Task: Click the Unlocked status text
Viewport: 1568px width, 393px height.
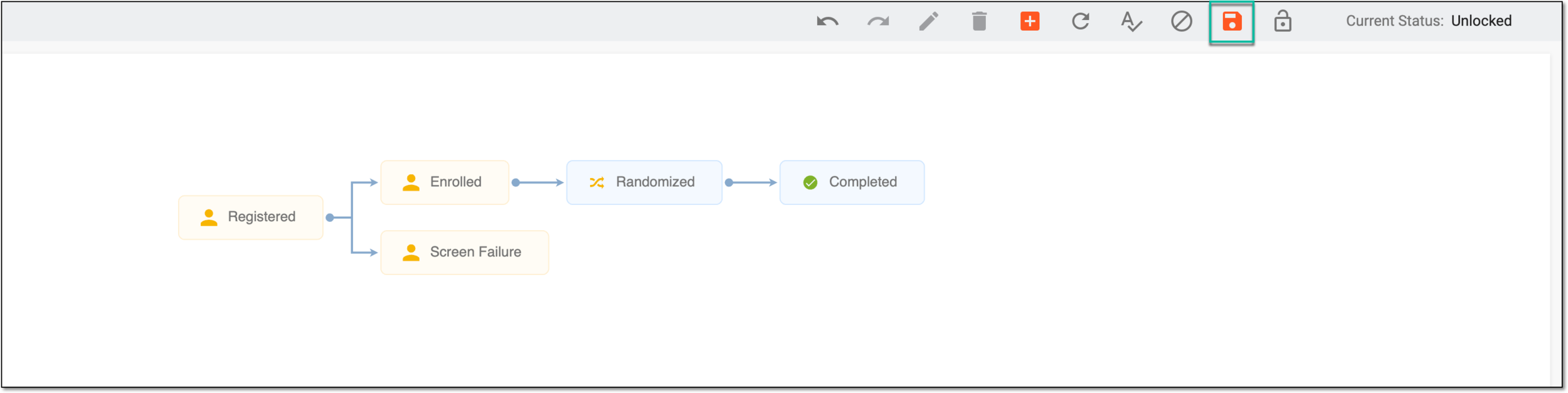Action: pos(1481,21)
